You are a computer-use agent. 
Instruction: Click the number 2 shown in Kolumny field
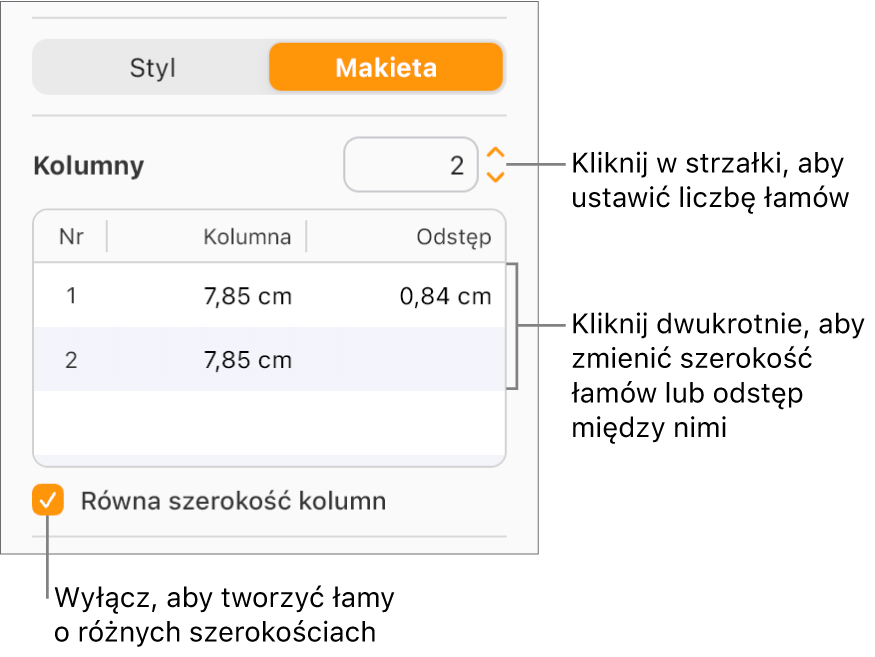click(x=459, y=164)
